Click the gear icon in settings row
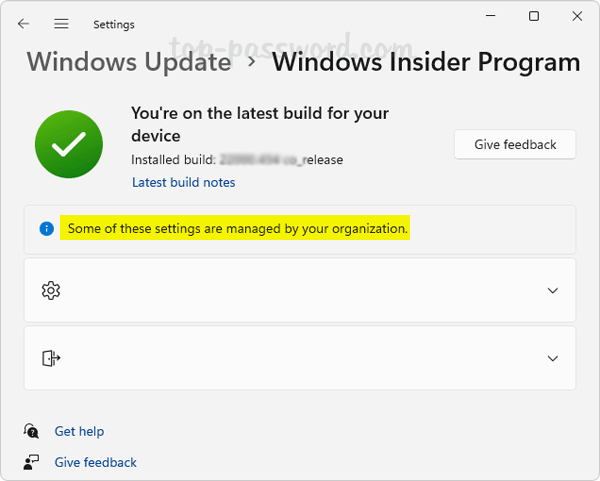The height and width of the screenshot is (481, 600). point(51,290)
